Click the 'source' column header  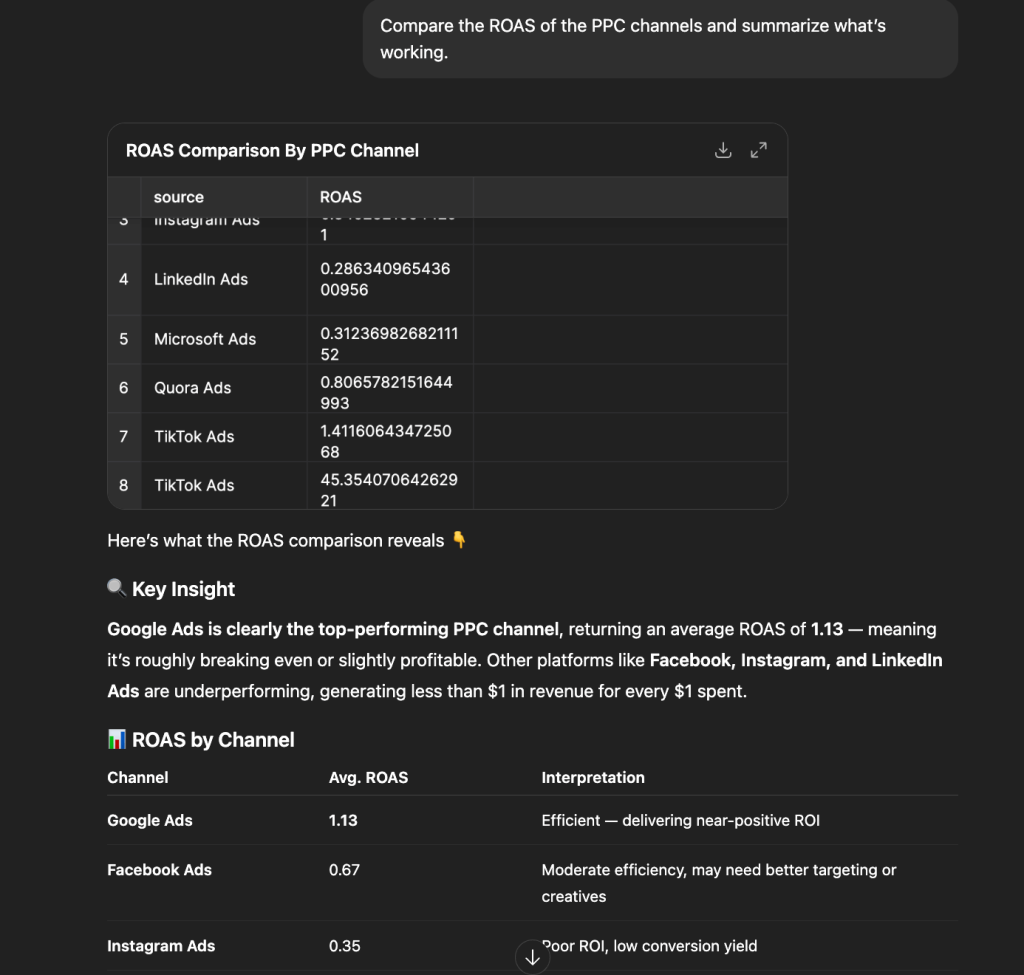pos(179,197)
